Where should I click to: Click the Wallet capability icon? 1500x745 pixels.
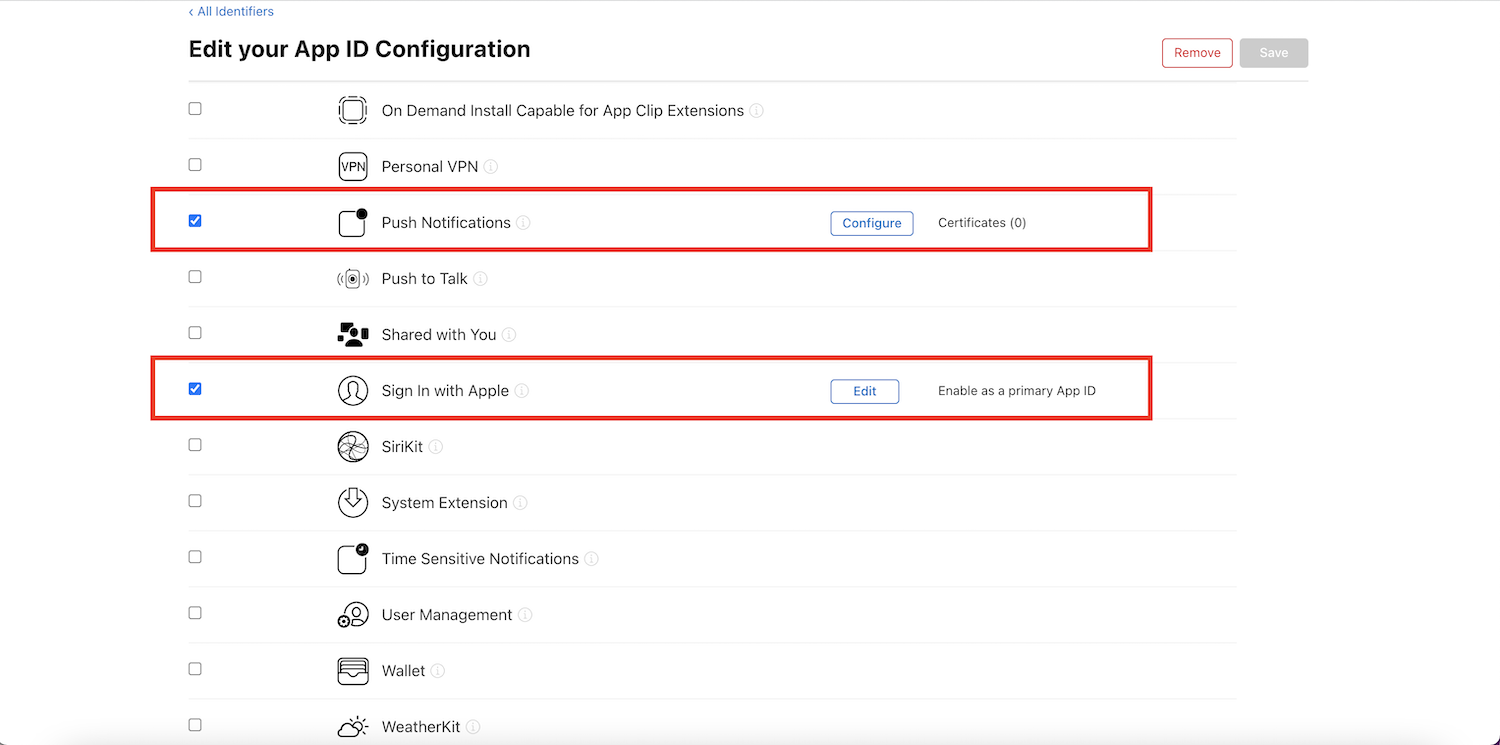click(353, 671)
